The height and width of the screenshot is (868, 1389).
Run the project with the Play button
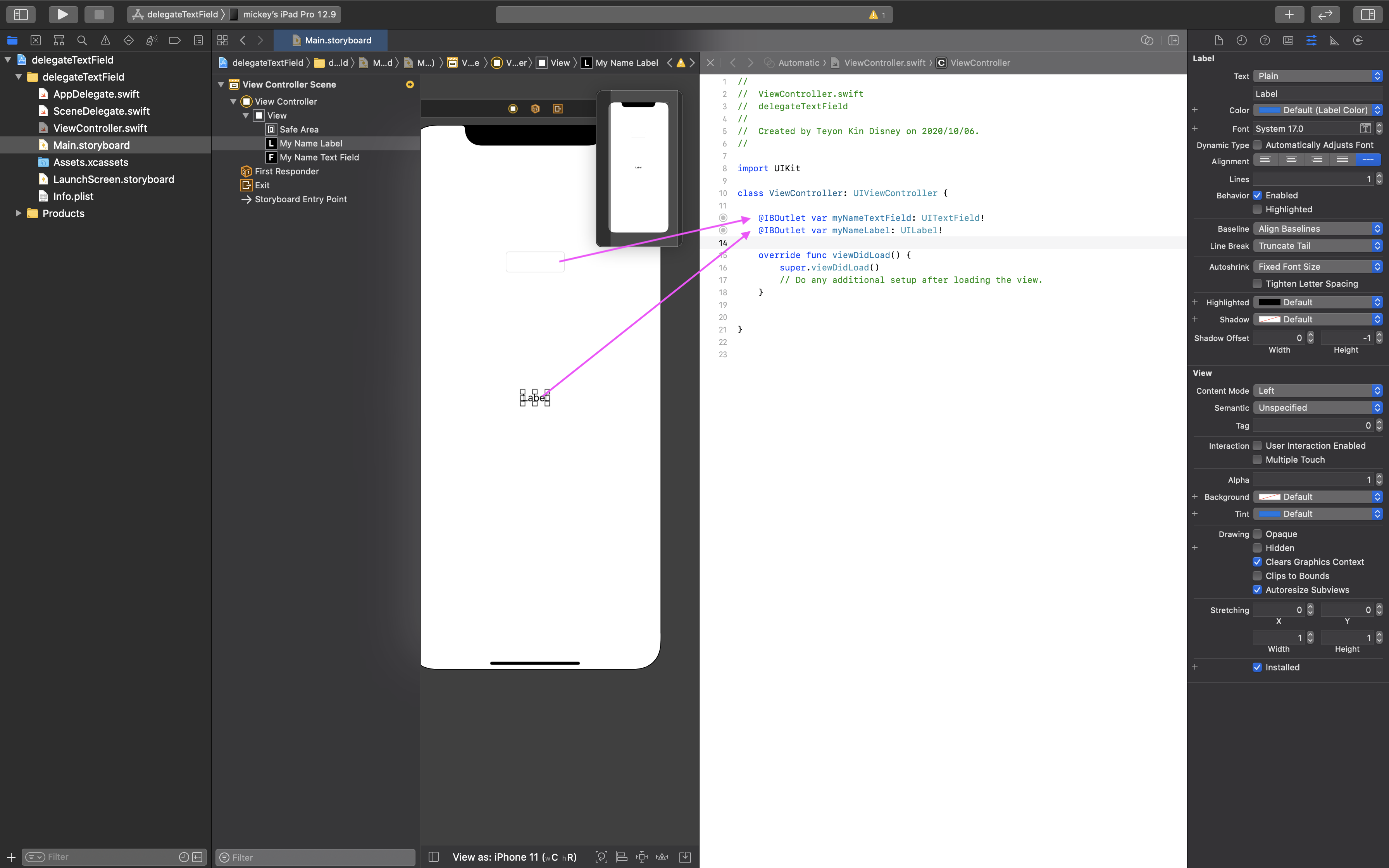[62, 14]
